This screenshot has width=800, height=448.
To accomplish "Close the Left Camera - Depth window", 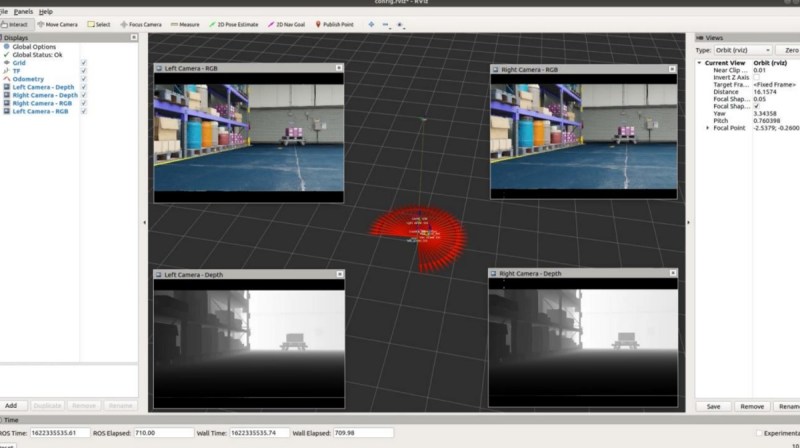I will [340, 274].
